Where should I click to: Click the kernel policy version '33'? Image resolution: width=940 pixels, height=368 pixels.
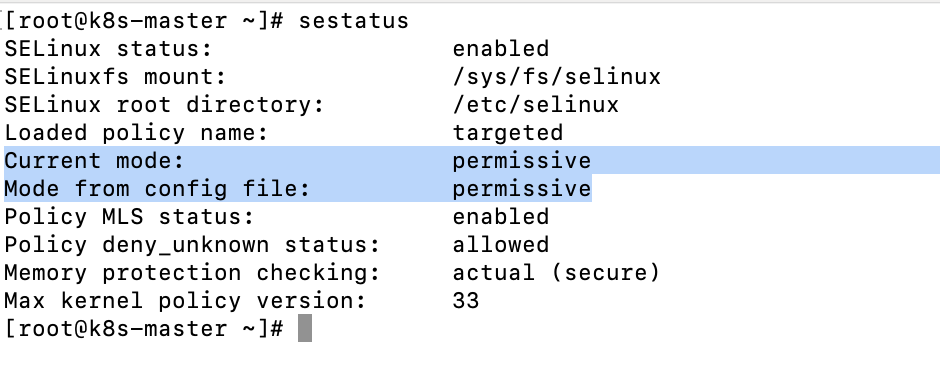point(466,300)
